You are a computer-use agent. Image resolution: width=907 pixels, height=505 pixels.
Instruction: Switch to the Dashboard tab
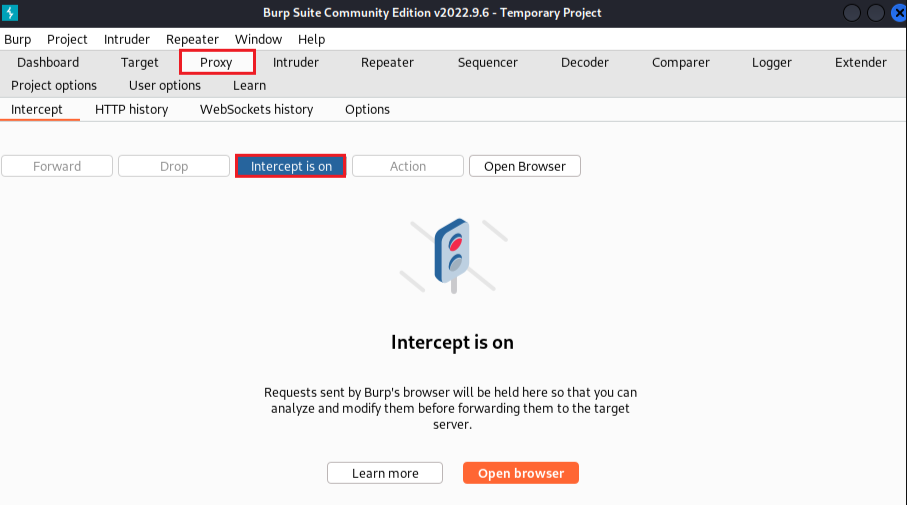(x=48, y=62)
